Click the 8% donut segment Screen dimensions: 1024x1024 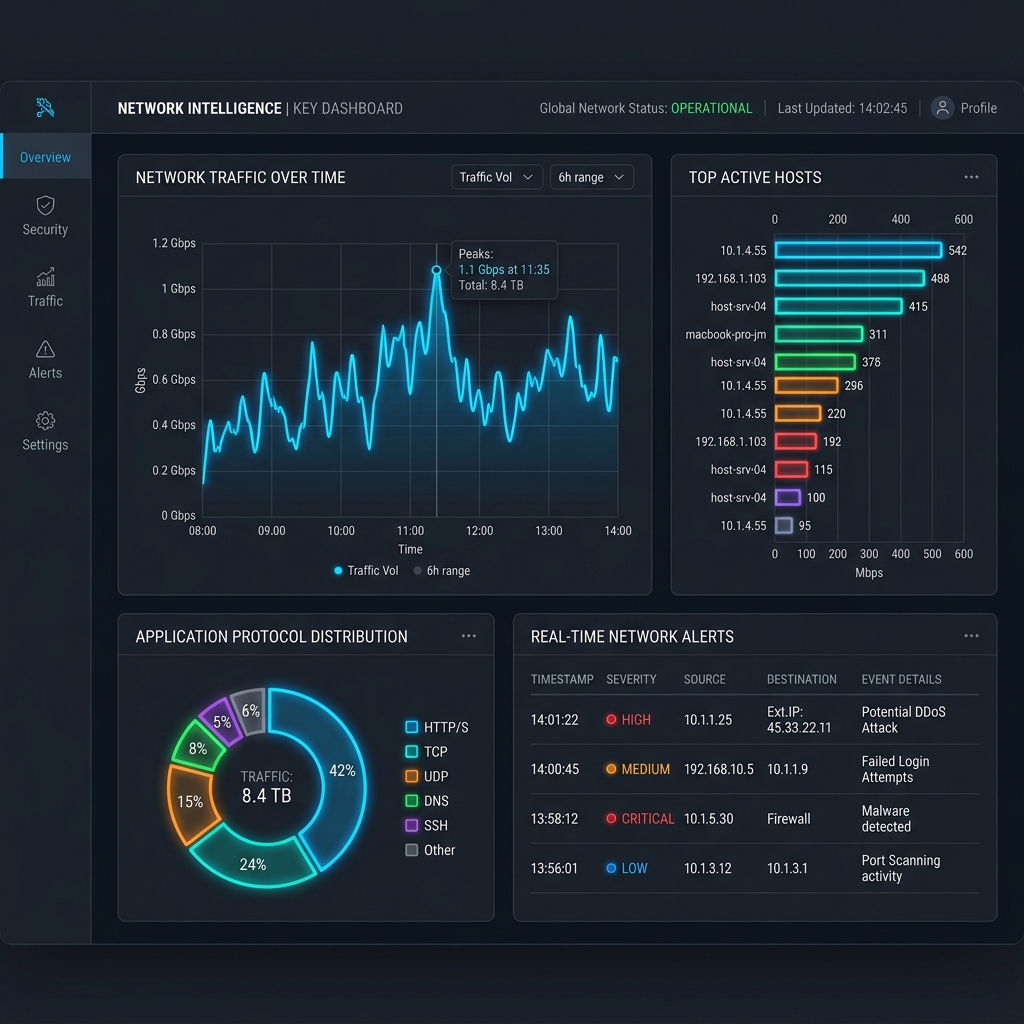[x=198, y=748]
